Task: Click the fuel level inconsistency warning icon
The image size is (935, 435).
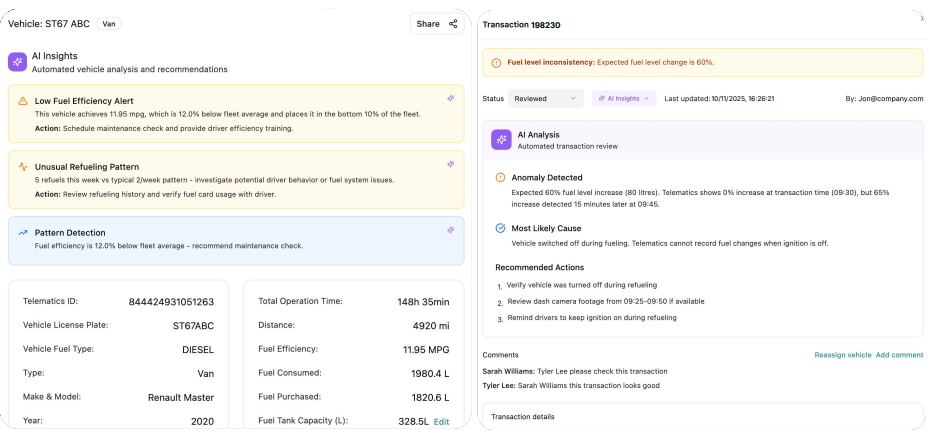Action: tap(497, 62)
